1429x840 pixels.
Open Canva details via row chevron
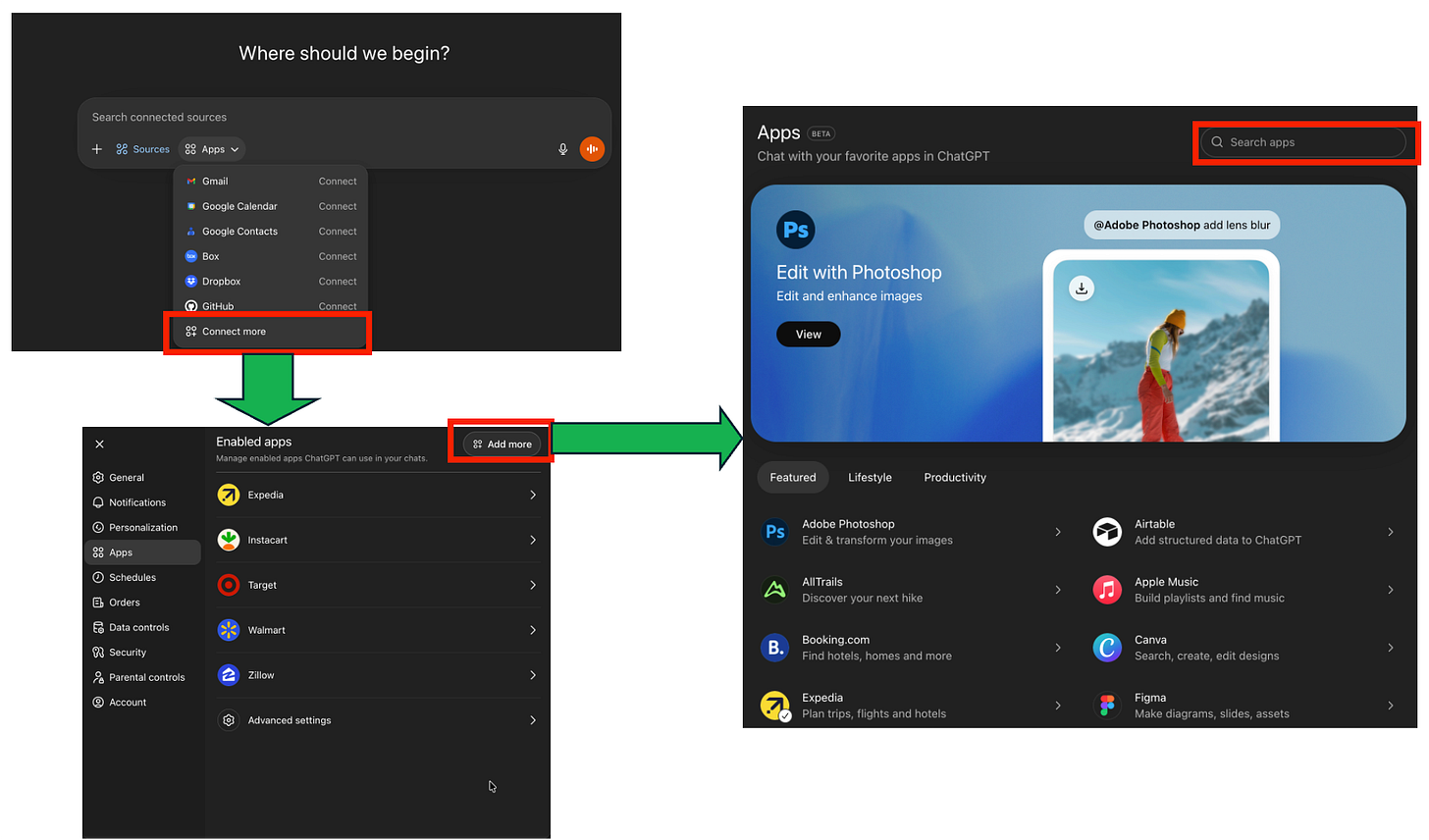1391,648
